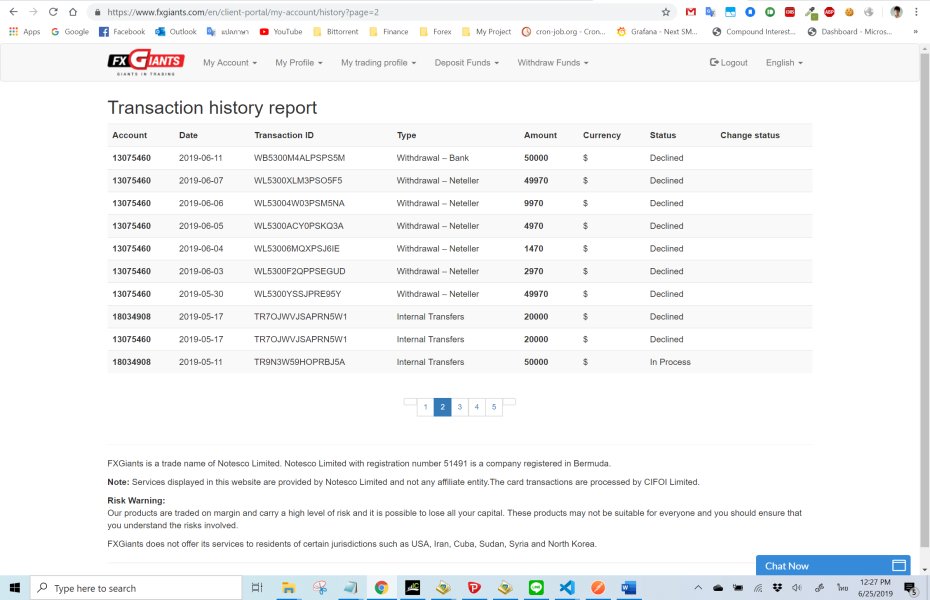This screenshot has height=600, width=930.
Task: Expand the Deposit Funds dropdown
Action: pyautogui.click(x=466, y=63)
